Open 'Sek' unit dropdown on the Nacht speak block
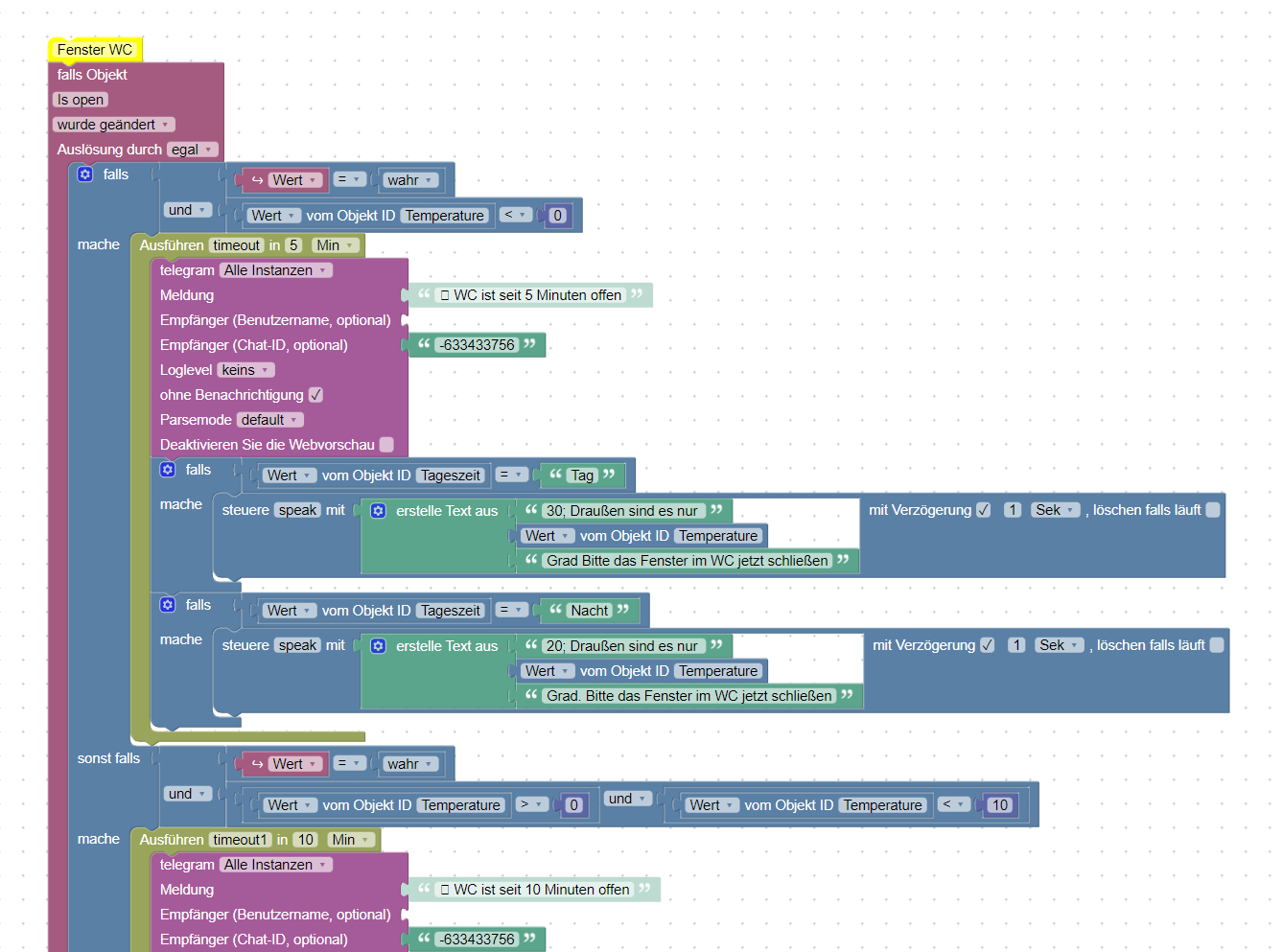Image resolution: width=1283 pixels, height=952 pixels. click(1060, 645)
